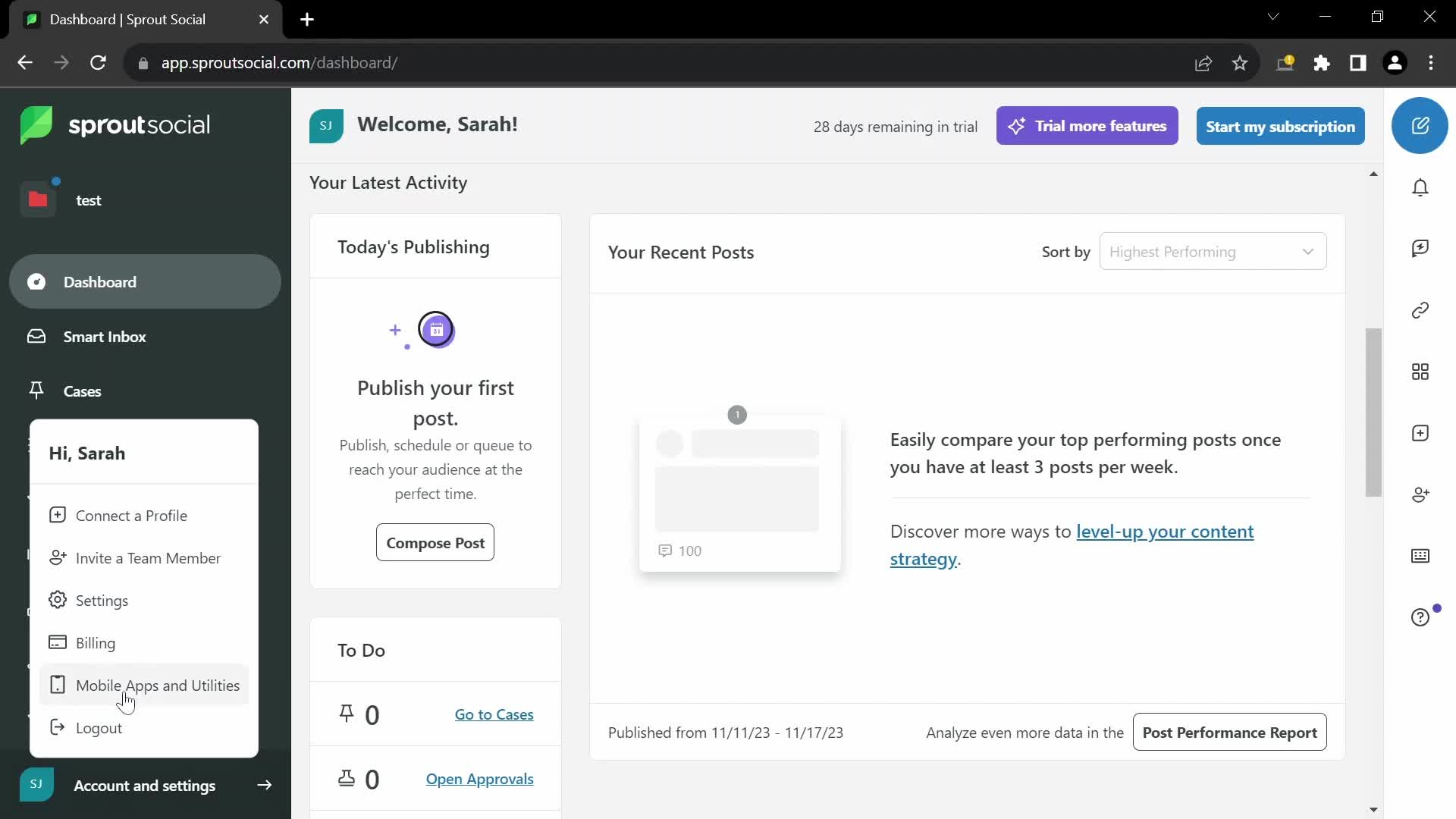
Task: Click the Settings menu item
Action: click(102, 600)
